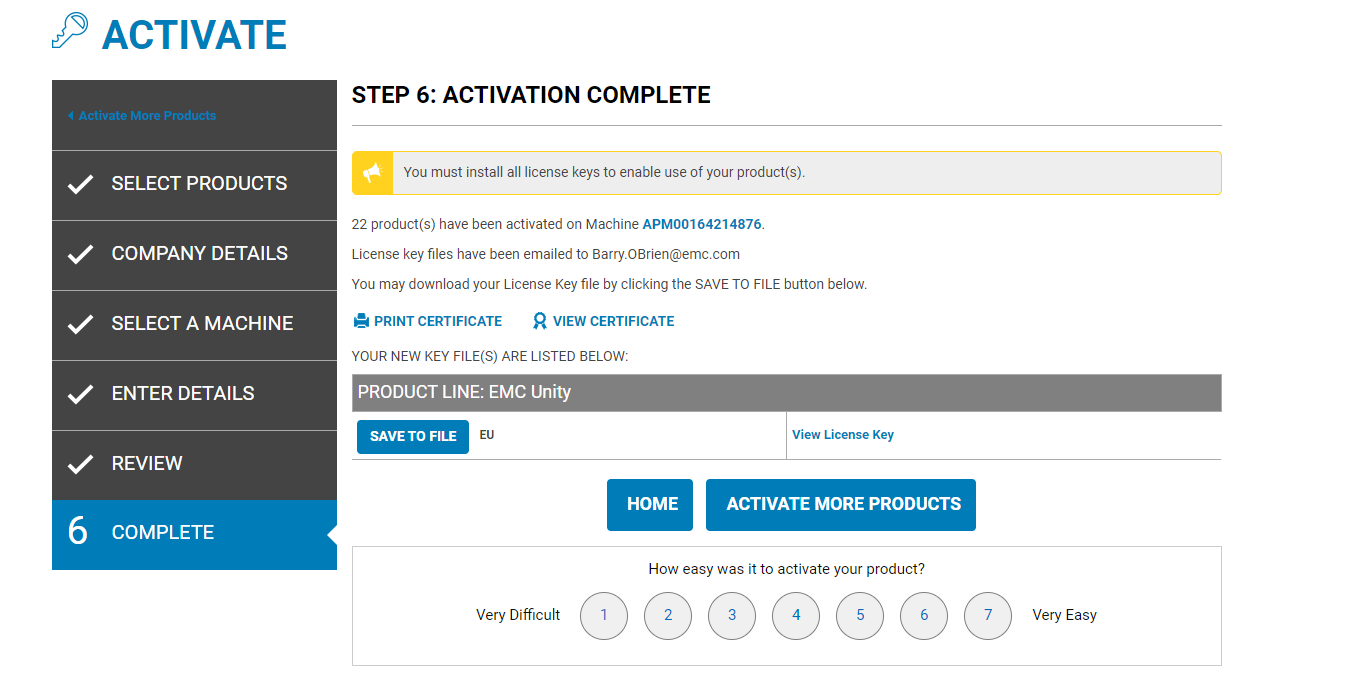Image resolution: width=1351 pixels, height=685 pixels.
Task: Click the machine link APM00164214876
Action: [x=701, y=224]
